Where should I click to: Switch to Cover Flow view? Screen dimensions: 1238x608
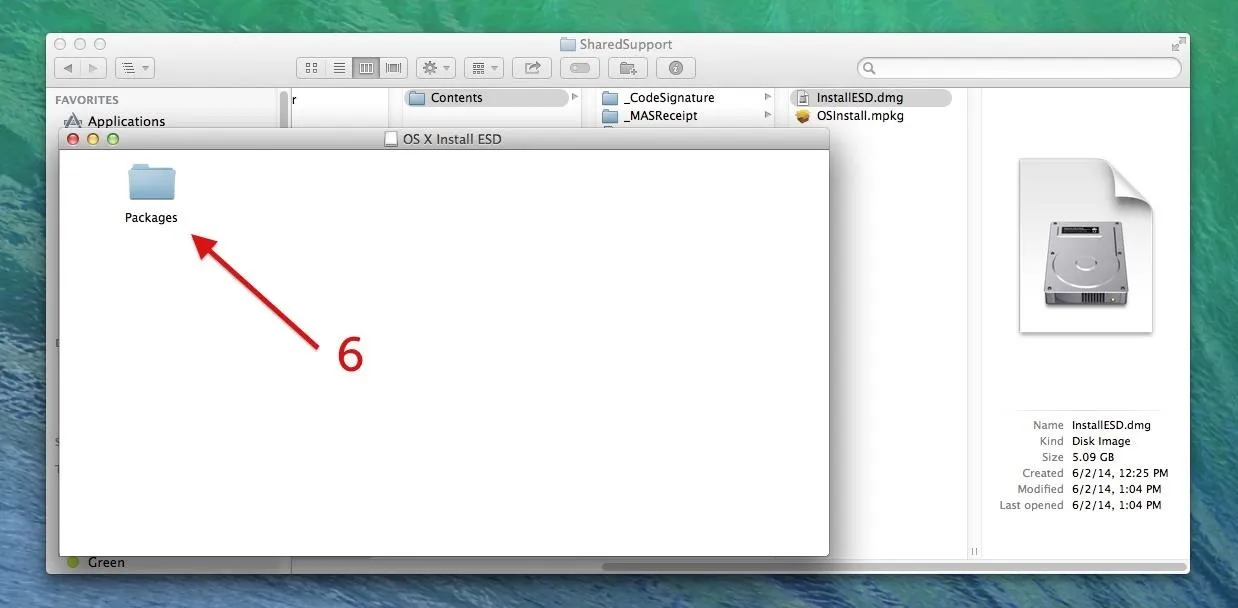pyautogui.click(x=393, y=68)
